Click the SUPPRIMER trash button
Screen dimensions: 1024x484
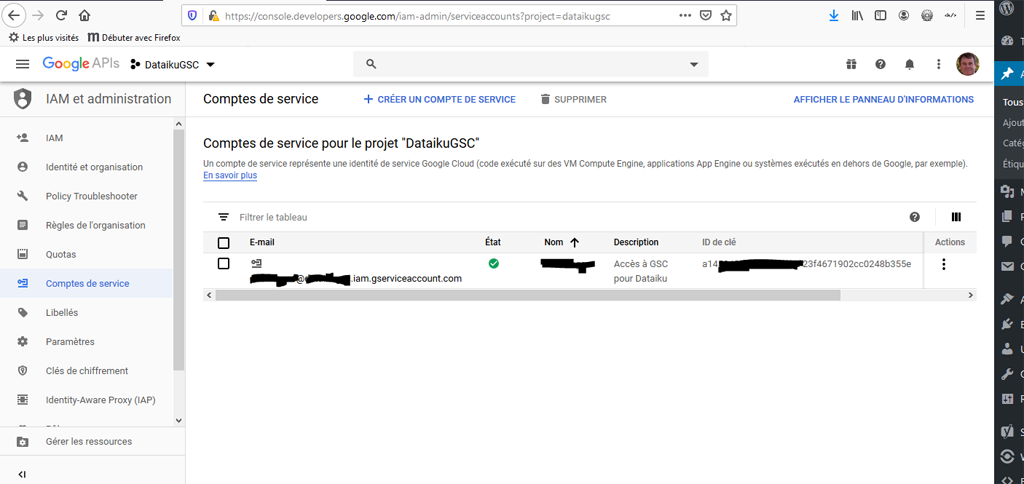(x=573, y=99)
